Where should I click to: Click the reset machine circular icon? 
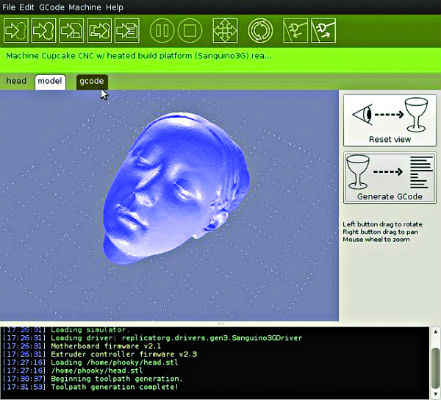(260, 31)
